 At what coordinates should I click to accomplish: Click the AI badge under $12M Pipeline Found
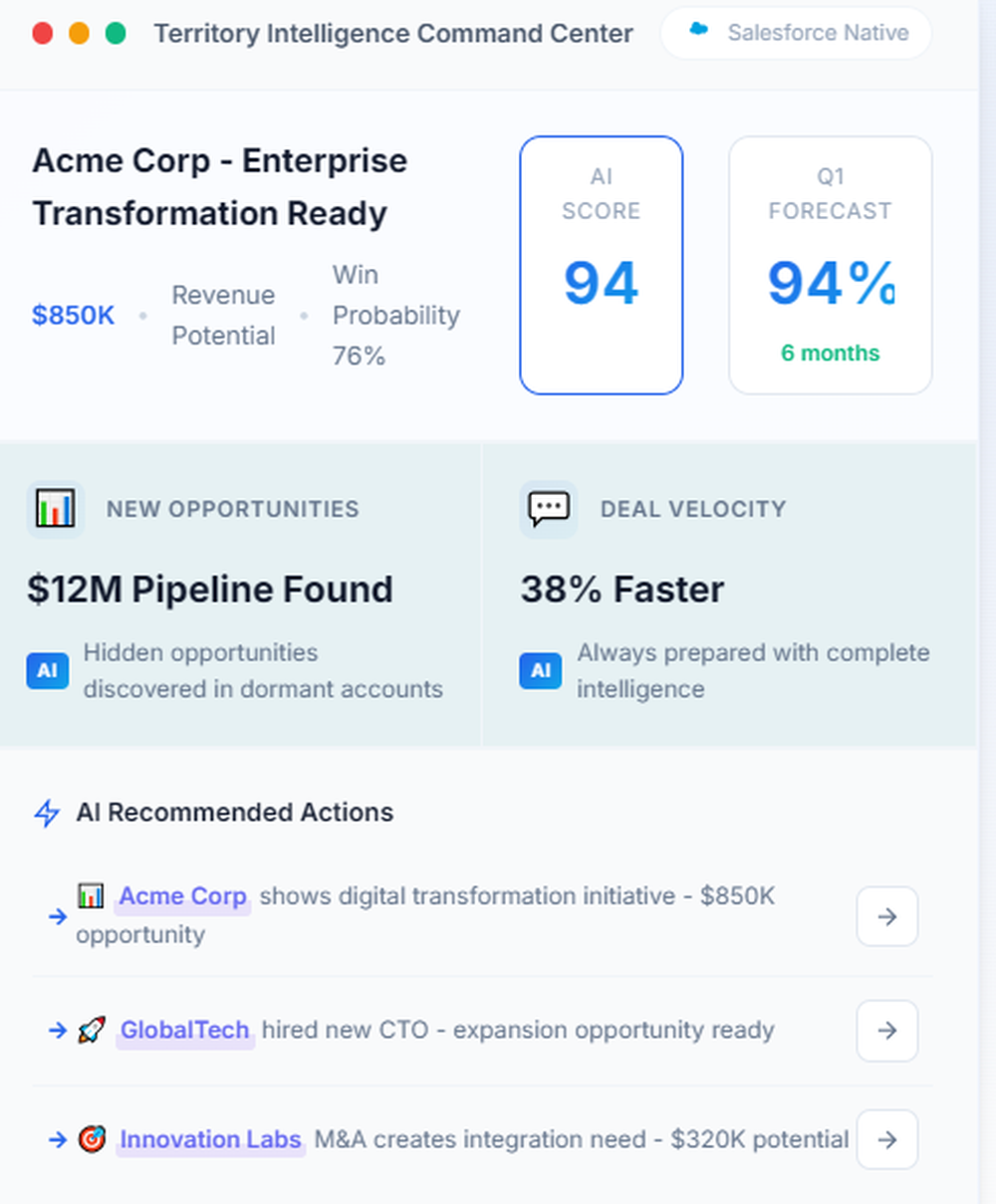click(47, 671)
